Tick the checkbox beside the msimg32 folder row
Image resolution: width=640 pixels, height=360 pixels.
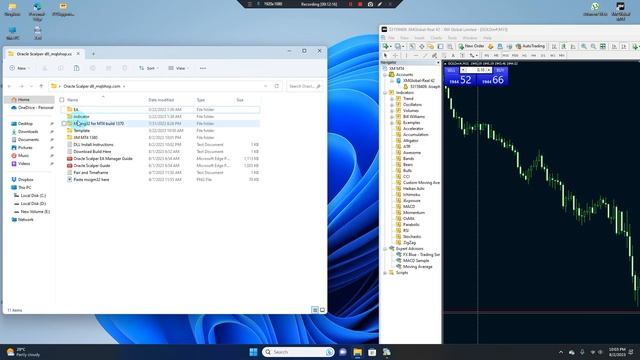[x=64, y=123]
